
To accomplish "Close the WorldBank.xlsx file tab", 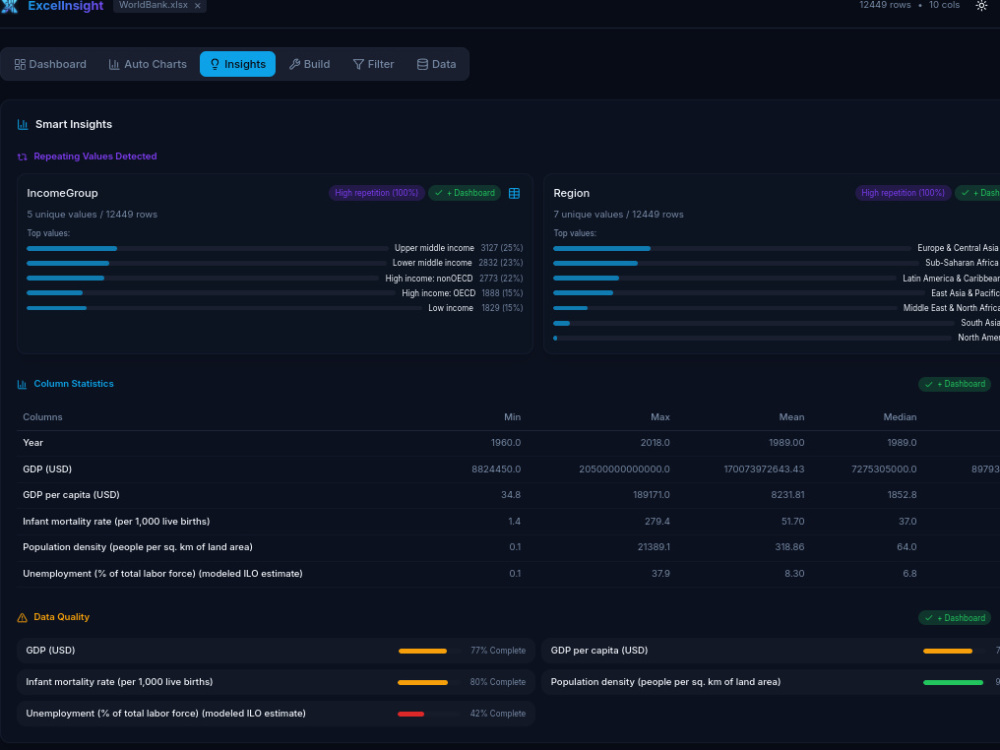I will pyautogui.click(x=198, y=6).
